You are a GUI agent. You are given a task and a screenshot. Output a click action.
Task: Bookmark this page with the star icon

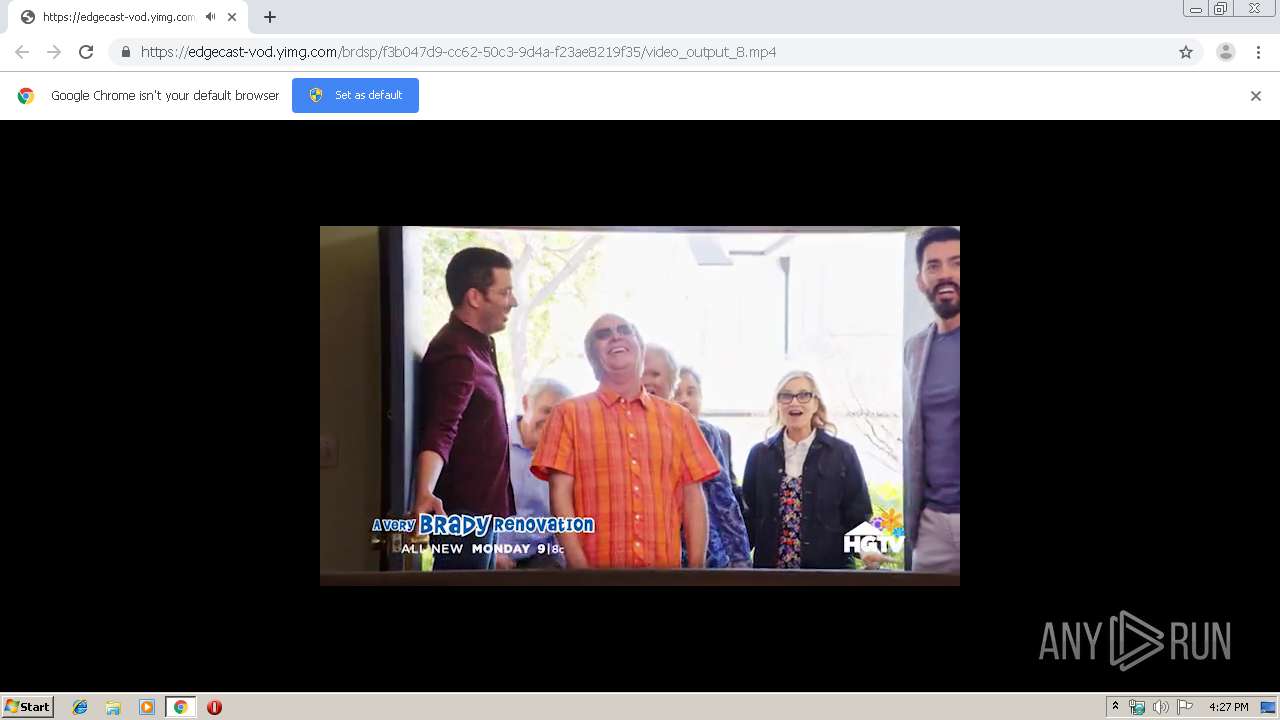1186,52
